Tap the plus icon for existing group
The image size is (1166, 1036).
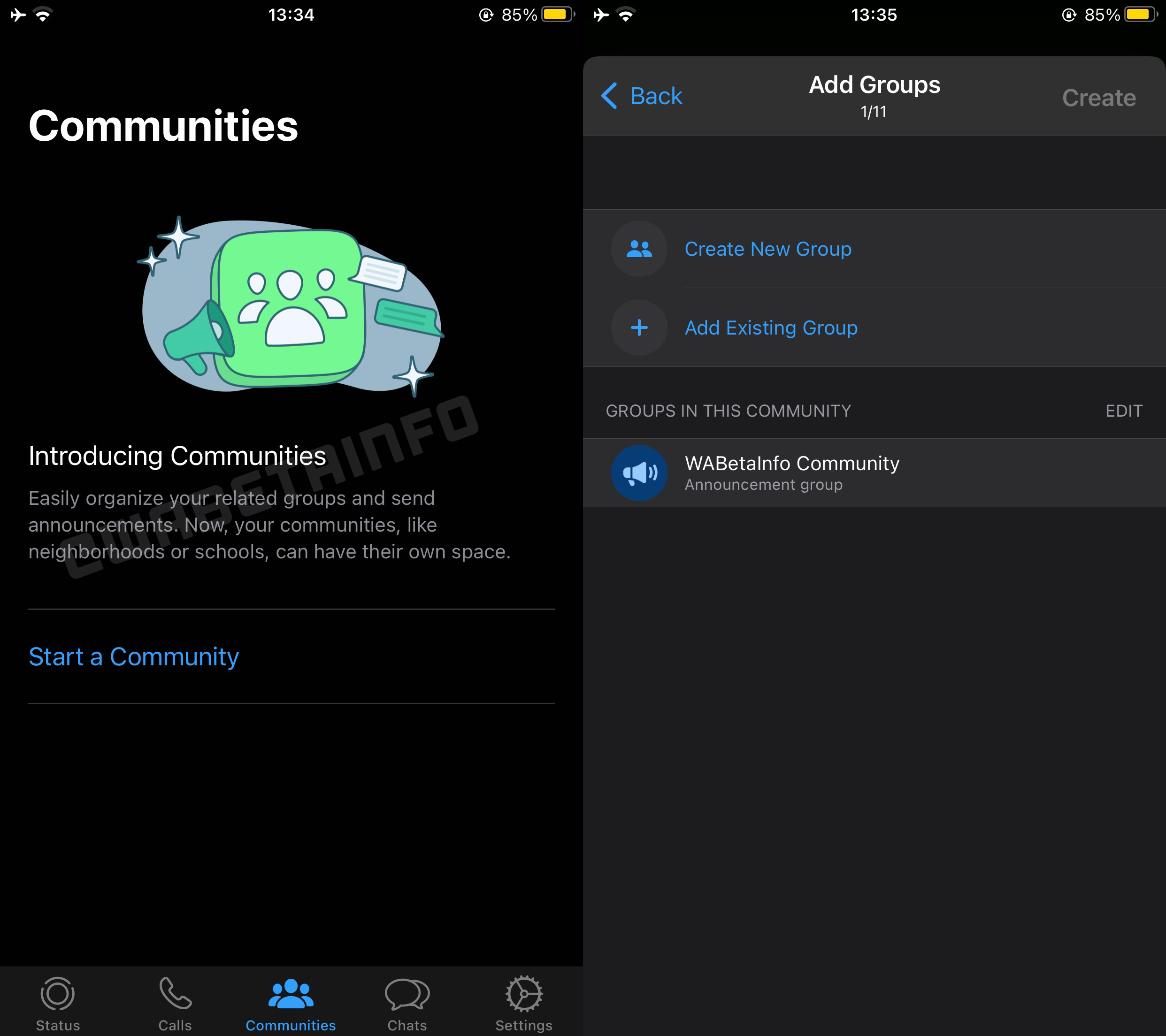click(x=639, y=328)
